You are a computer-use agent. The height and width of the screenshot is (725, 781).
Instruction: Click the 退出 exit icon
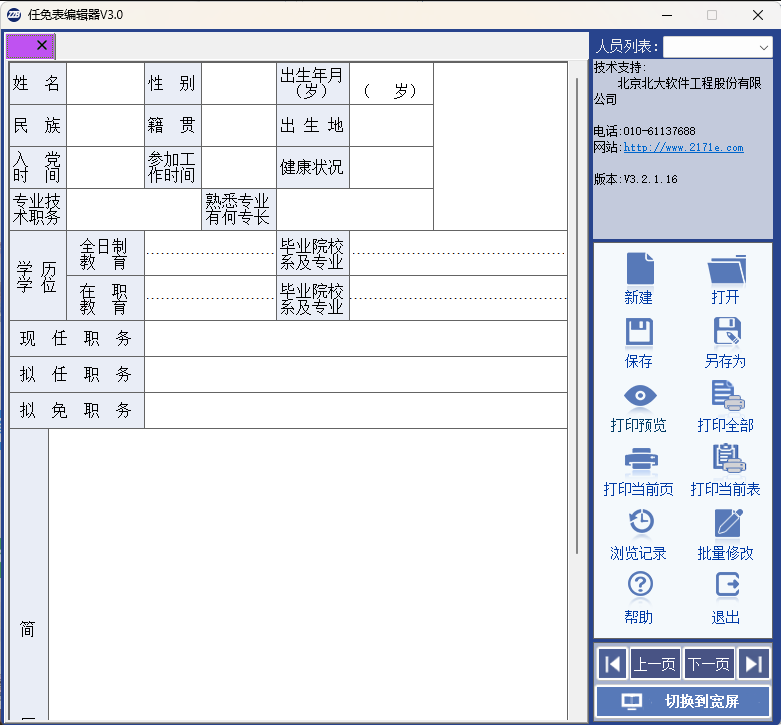pos(727,585)
